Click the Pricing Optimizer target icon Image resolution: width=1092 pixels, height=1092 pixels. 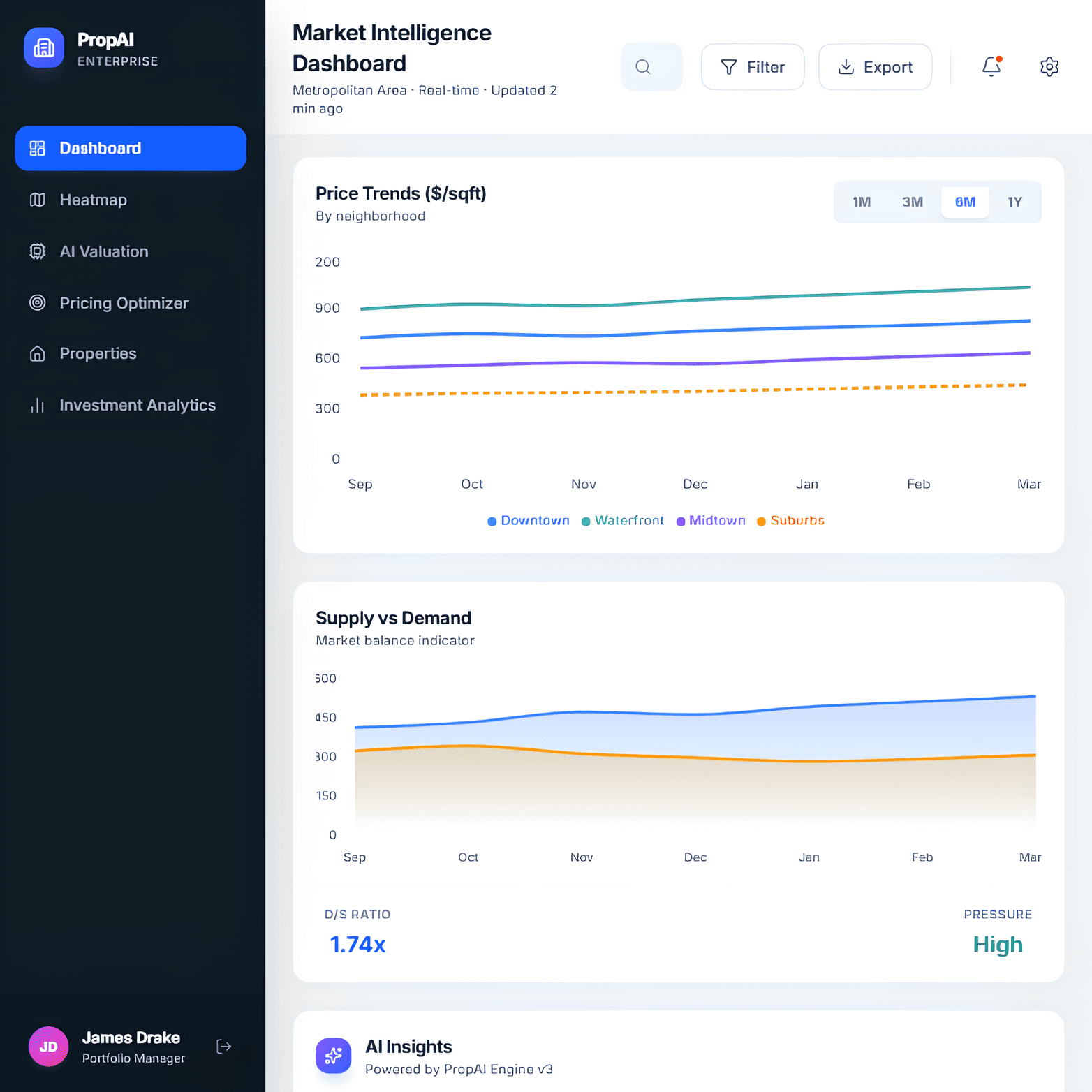pos(38,303)
